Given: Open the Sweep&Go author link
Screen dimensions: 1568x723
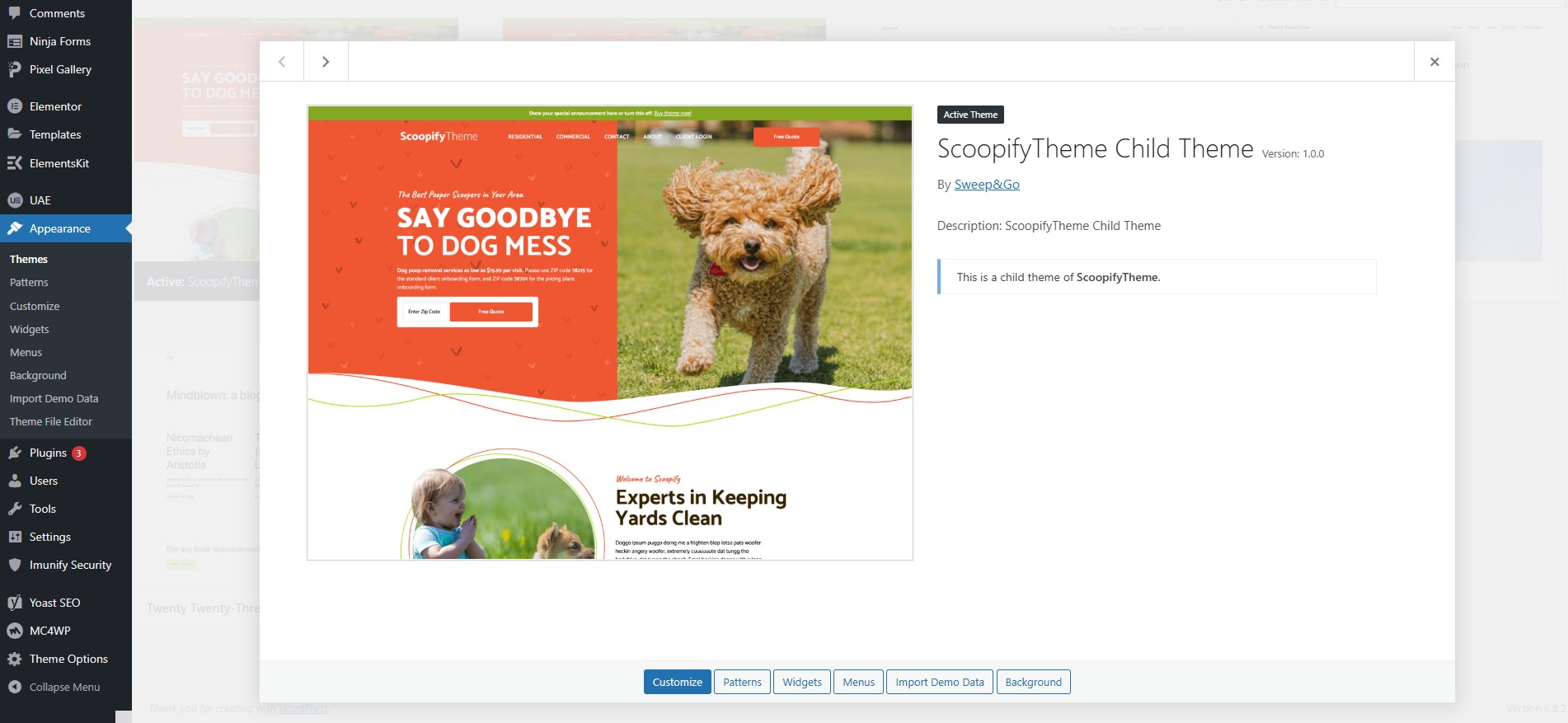Looking at the screenshot, I should click(987, 185).
